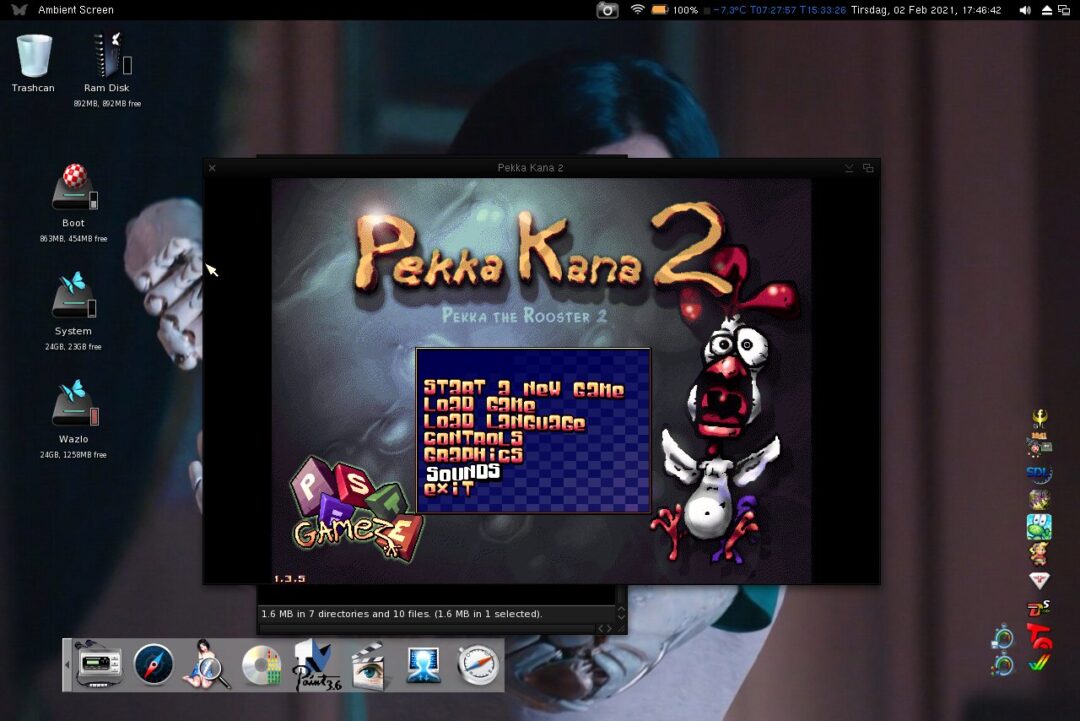Screen dimensions: 1080x721
Task: Click the camera screenshot icon in the top bar
Action: point(607,10)
